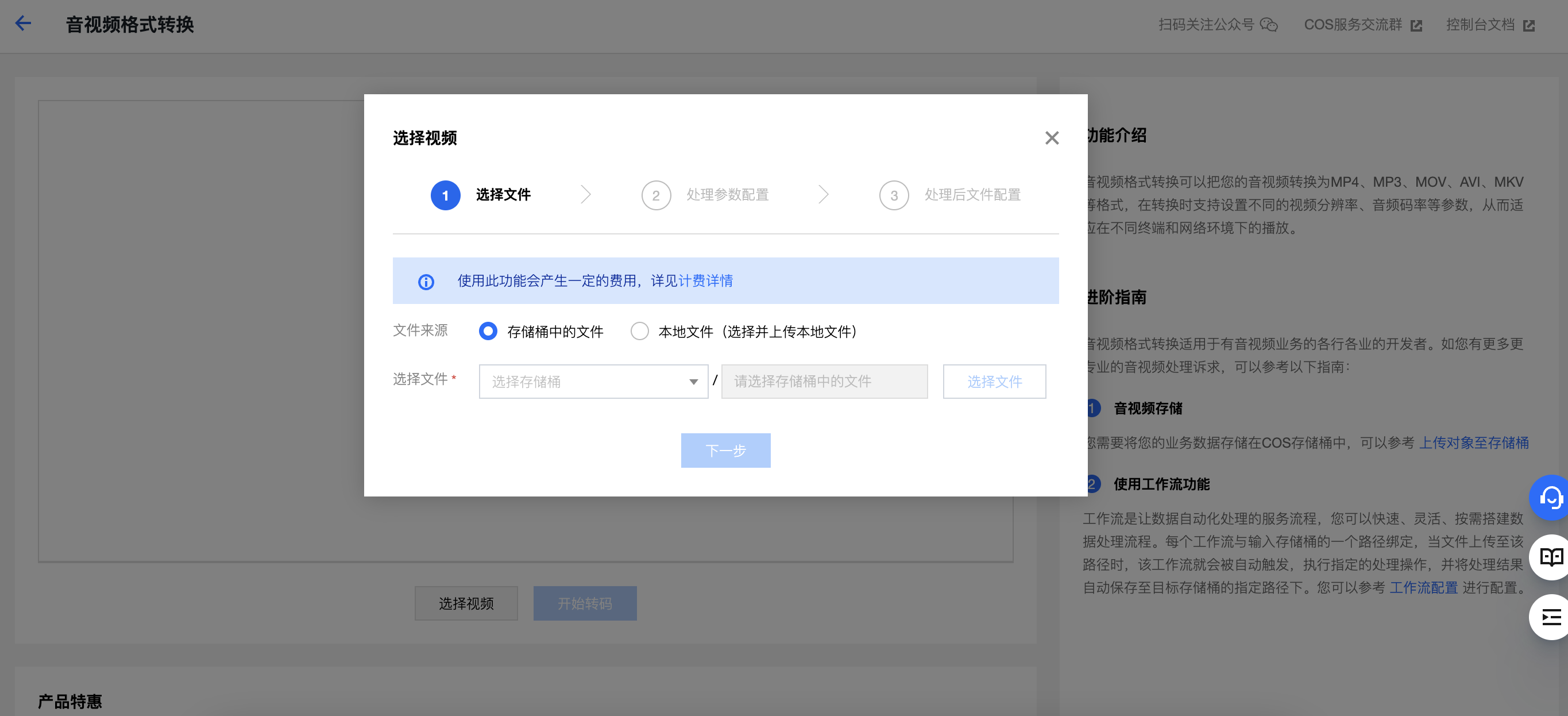Click the 请选择存储桶中的文件 input field
1568x716 pixels.
click(x=824, y=382)
